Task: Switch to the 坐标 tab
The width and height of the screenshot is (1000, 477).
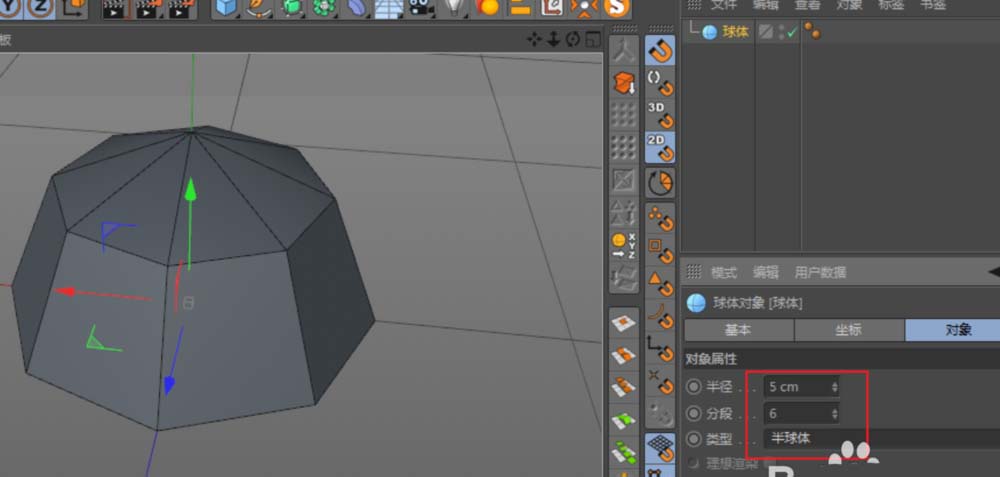Action: click(849, 330)
